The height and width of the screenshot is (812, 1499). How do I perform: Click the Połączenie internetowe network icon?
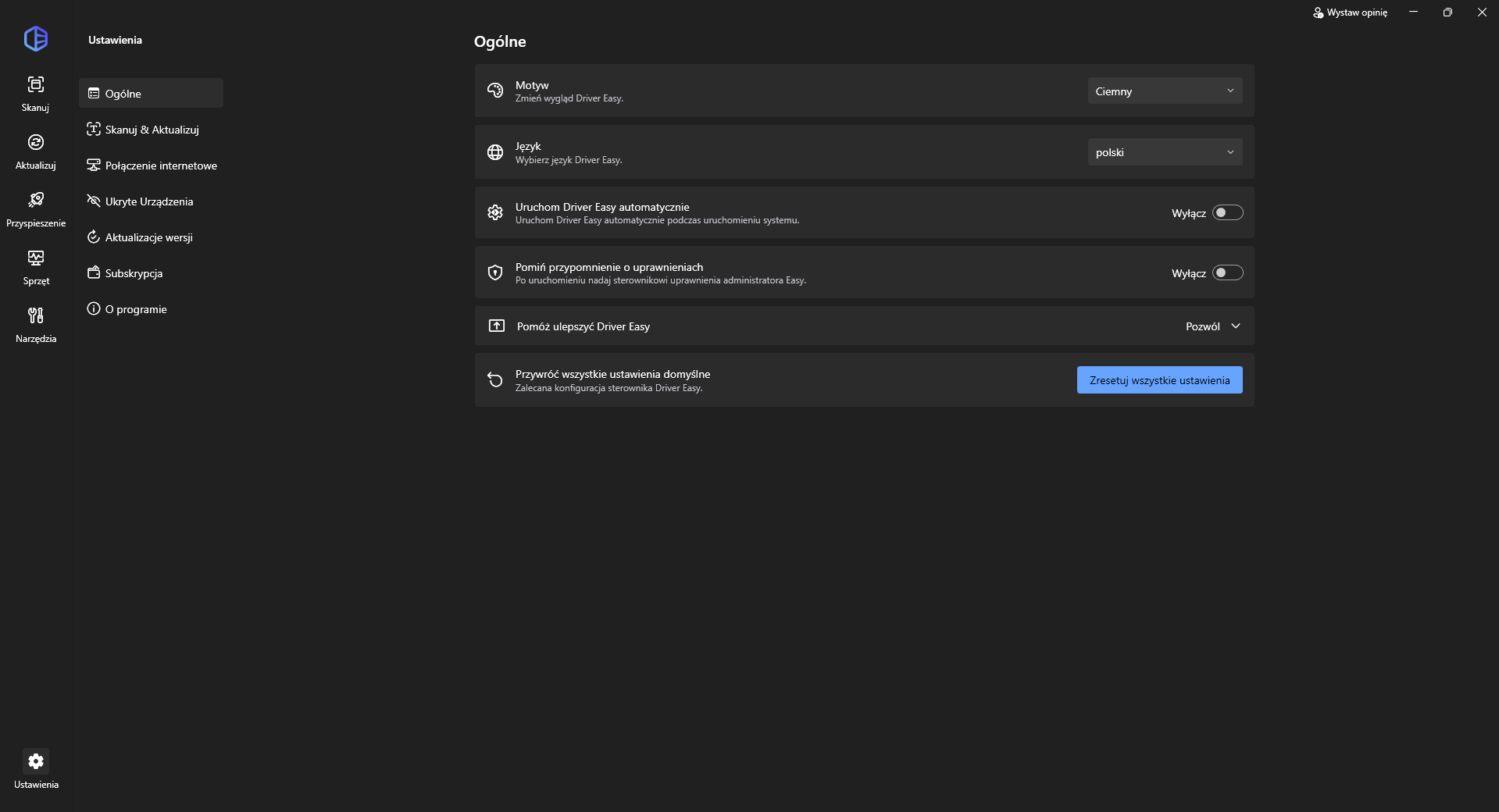[94, 165]
